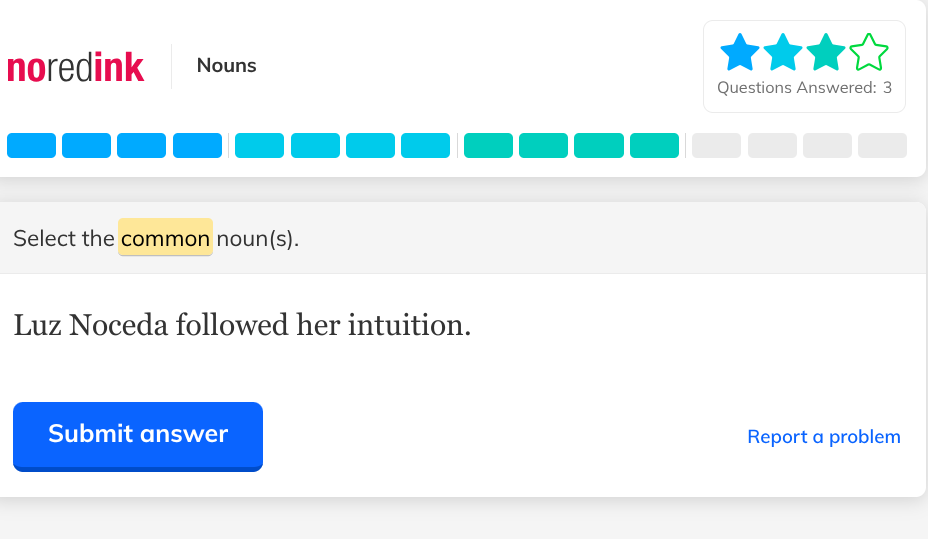The image size is (928, 539).
Task: Open the Report a problem link
Action: coord(824,437)
